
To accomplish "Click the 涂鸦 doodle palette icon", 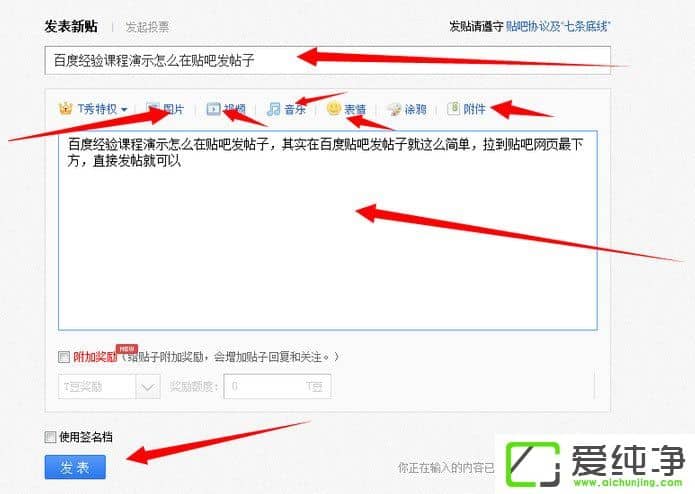I will tap(394, 109).
